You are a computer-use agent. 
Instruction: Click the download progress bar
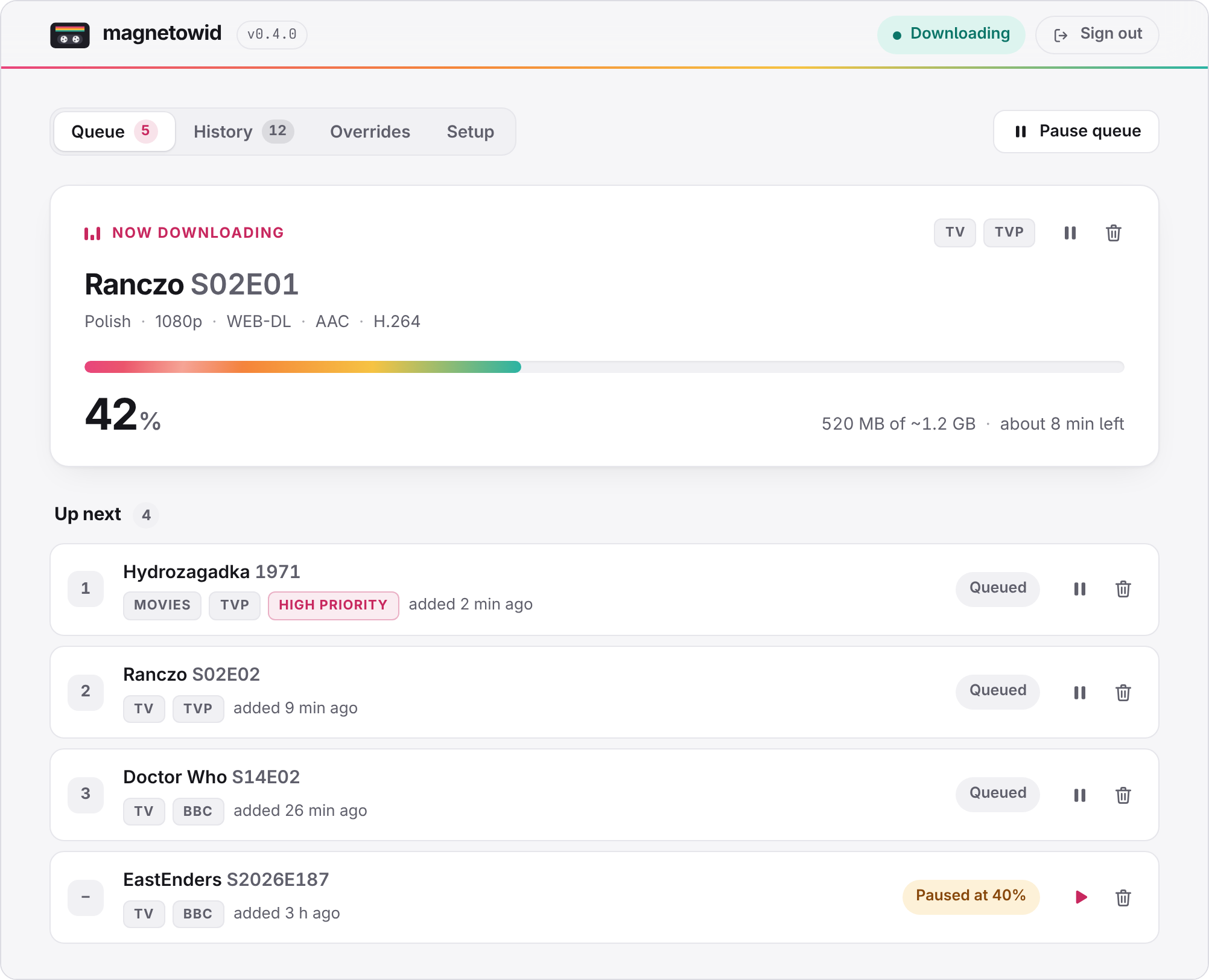[x=604, y=367]
